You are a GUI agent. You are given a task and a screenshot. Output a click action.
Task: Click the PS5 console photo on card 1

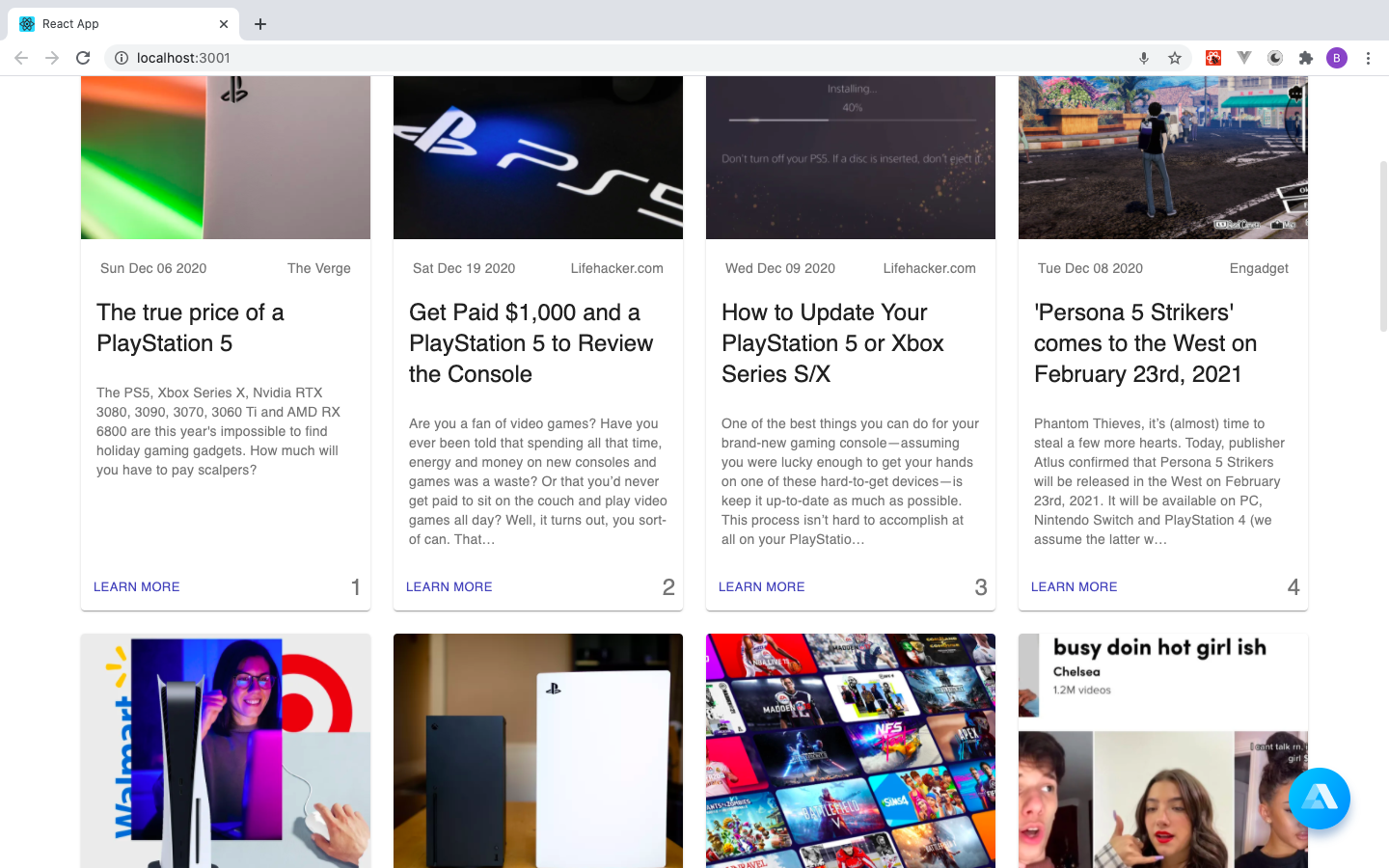coord(226,157)
